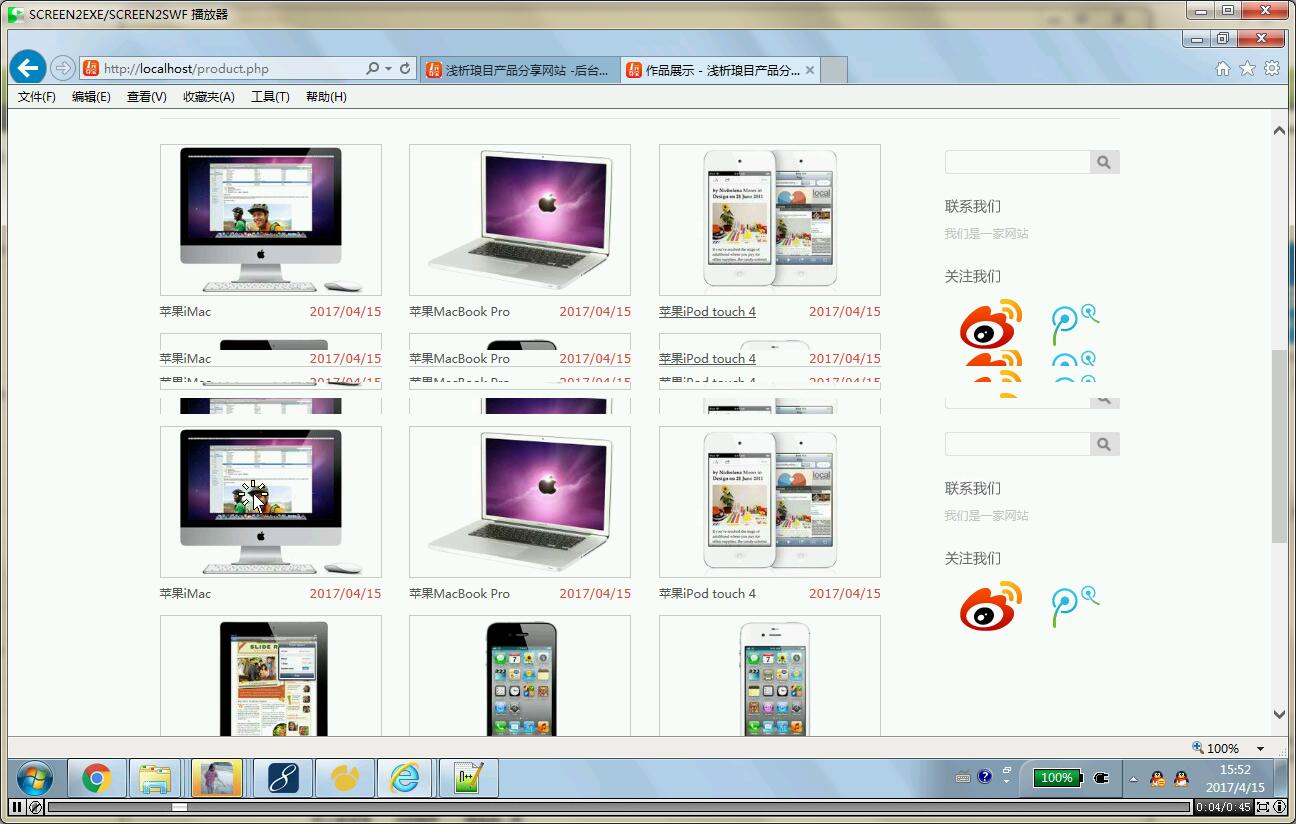
Task: Focus the upper sidebar search input
Action: pyautogui.click(x=1018, y=162)
